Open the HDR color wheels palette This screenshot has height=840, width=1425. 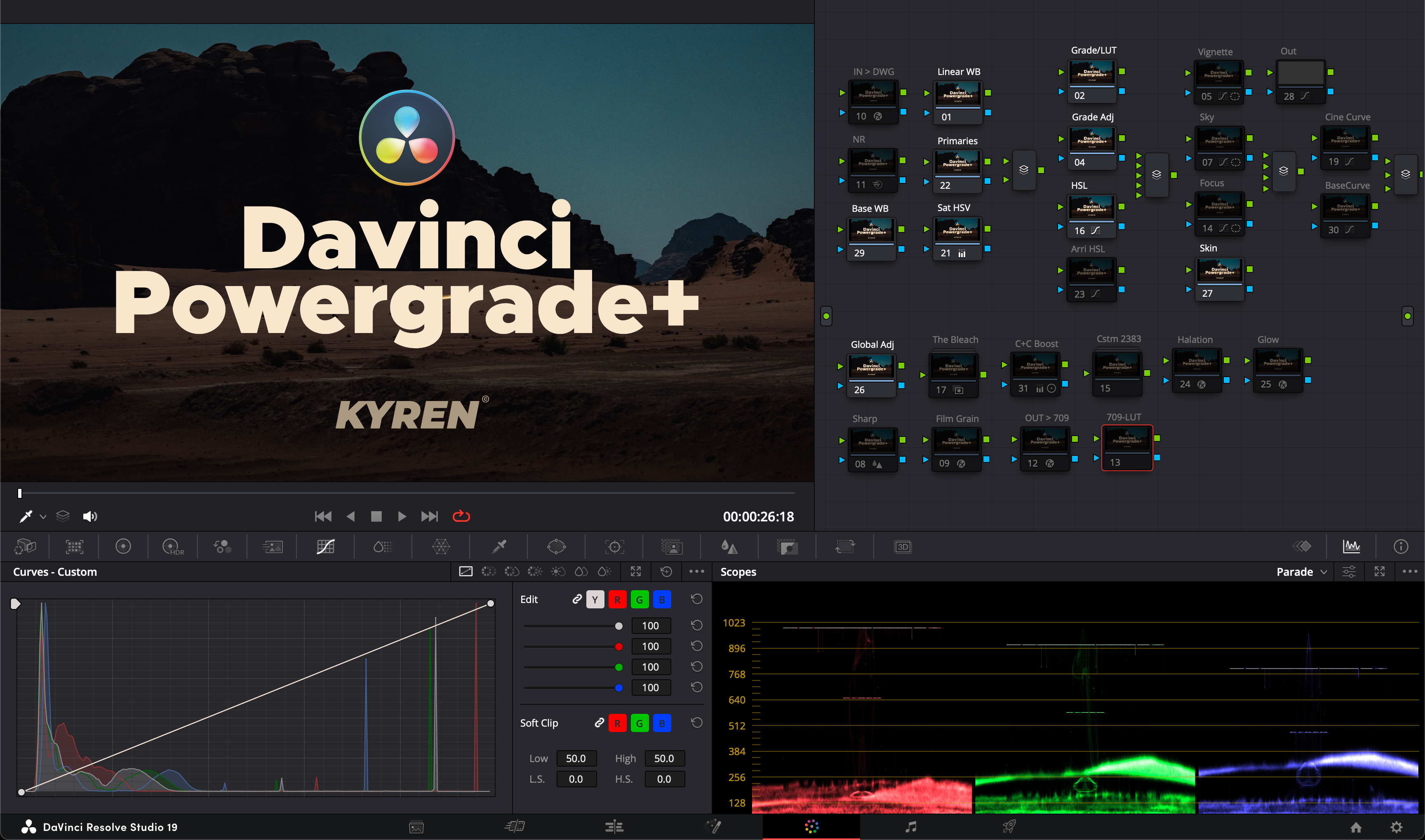point(173,546)
